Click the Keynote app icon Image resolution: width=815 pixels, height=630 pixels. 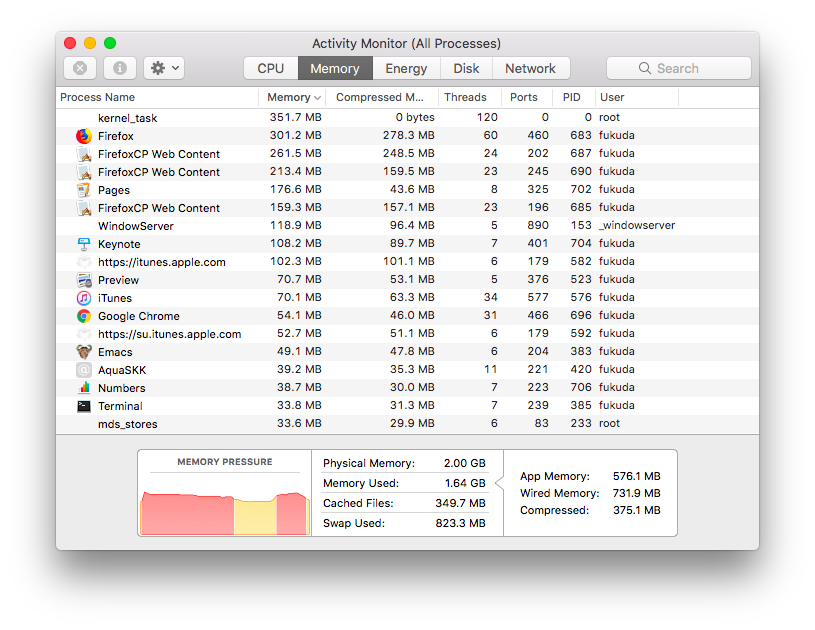click(84, 244)
